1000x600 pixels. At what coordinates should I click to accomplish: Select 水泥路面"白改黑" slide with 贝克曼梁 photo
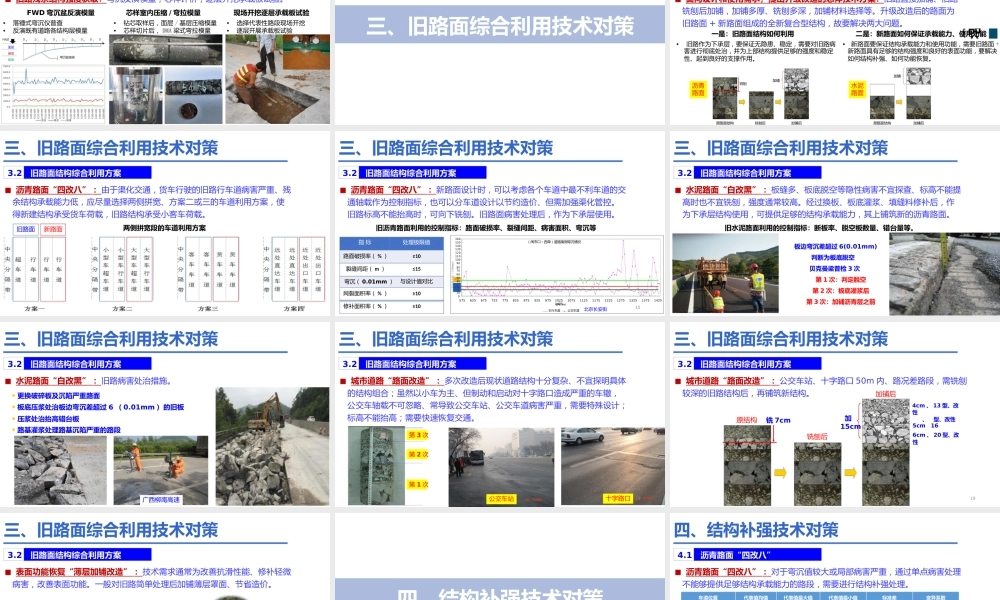835,223
